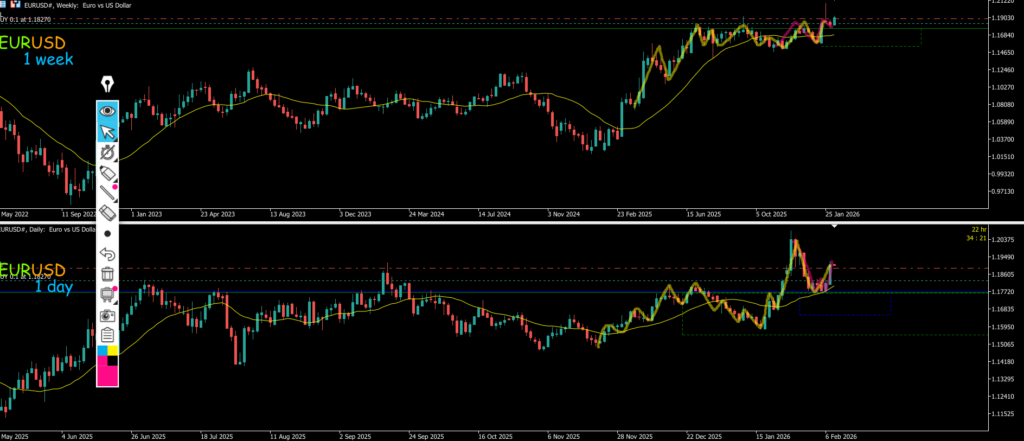This screenshot has height=441, width=1024.
Task: Select the arrow cursor tool
Action: (x=108, y=131)
